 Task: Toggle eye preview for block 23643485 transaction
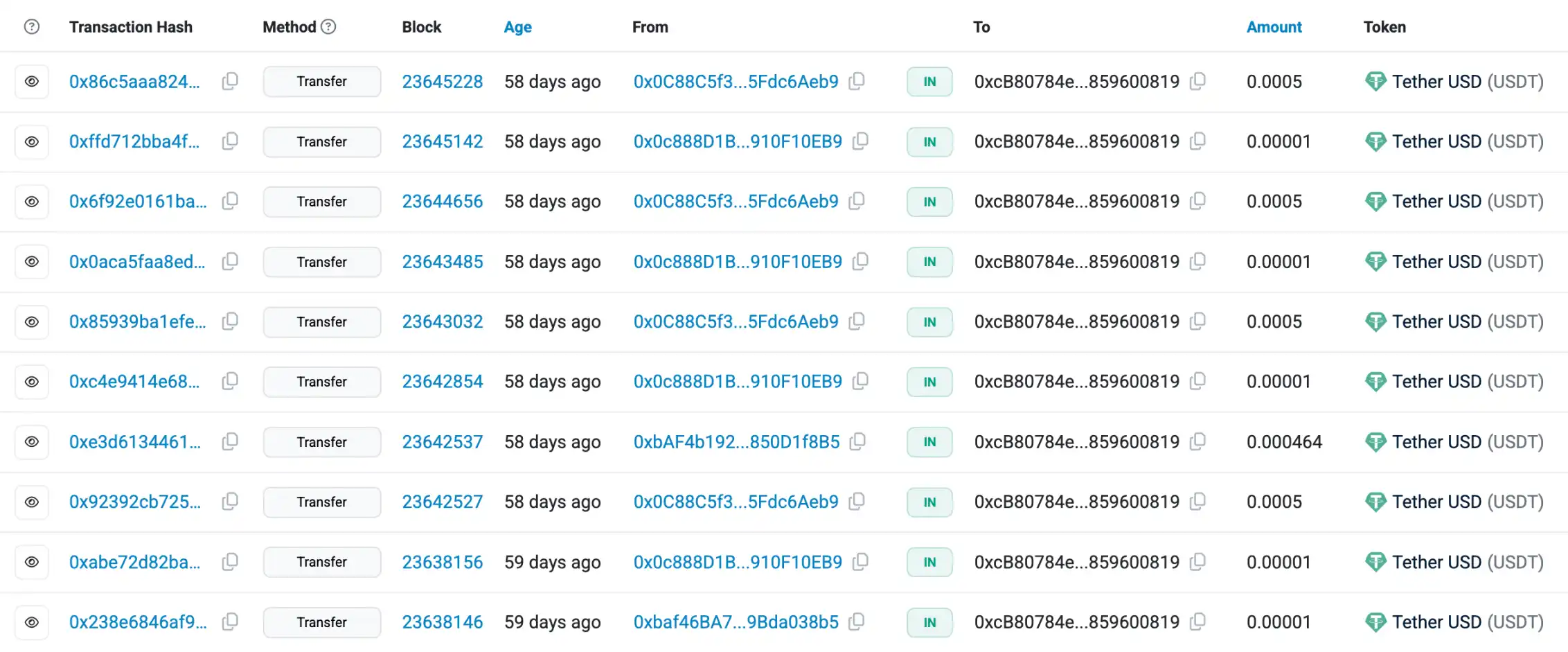click(32, 261)
